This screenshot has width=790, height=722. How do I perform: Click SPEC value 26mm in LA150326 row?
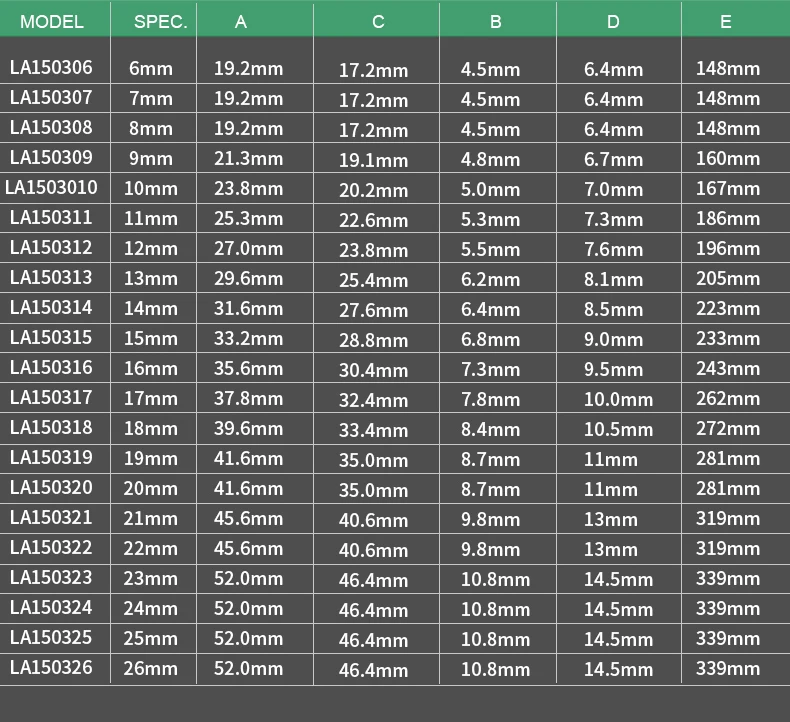151,669
